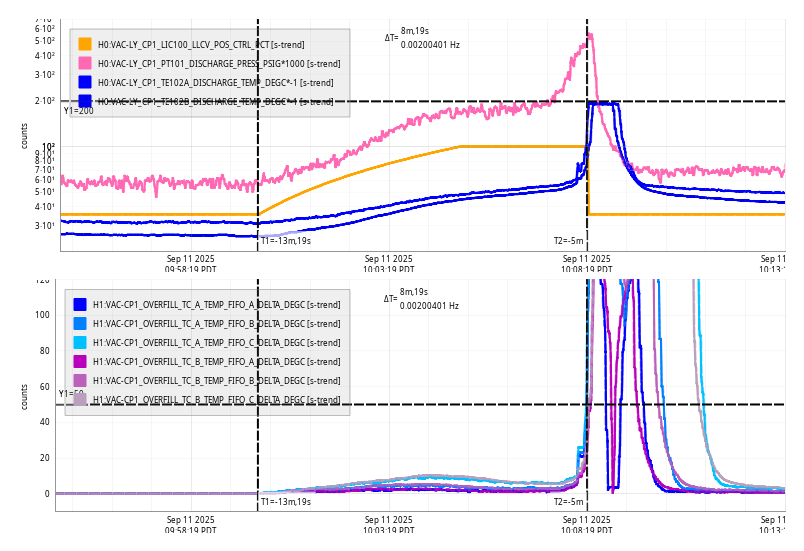Image resolution: width=804 pixels, height=551 pixels.
Task: Click the PT101_DISCHARGE_PRESS_PSIG*1000 legend text
Action: pyautogui.click(x=215, y=63)
